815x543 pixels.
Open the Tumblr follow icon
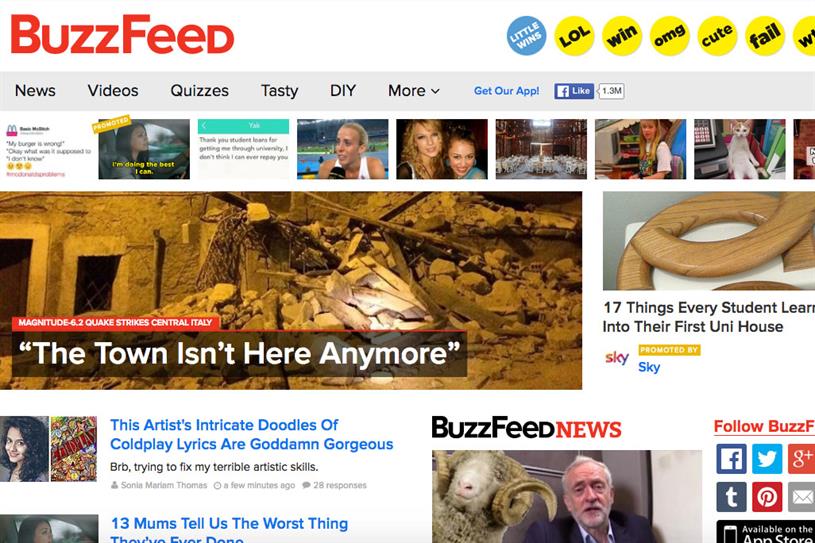731,497
